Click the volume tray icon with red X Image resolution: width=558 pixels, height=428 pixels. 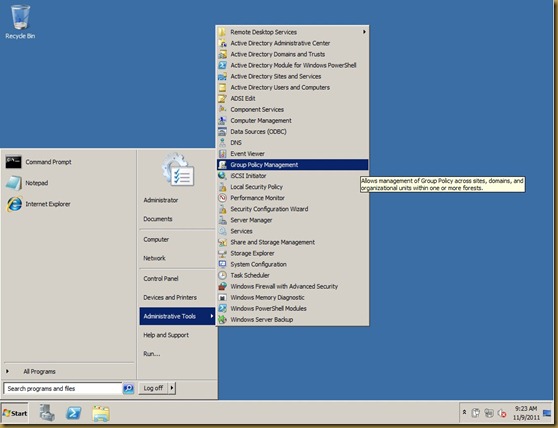502,413
